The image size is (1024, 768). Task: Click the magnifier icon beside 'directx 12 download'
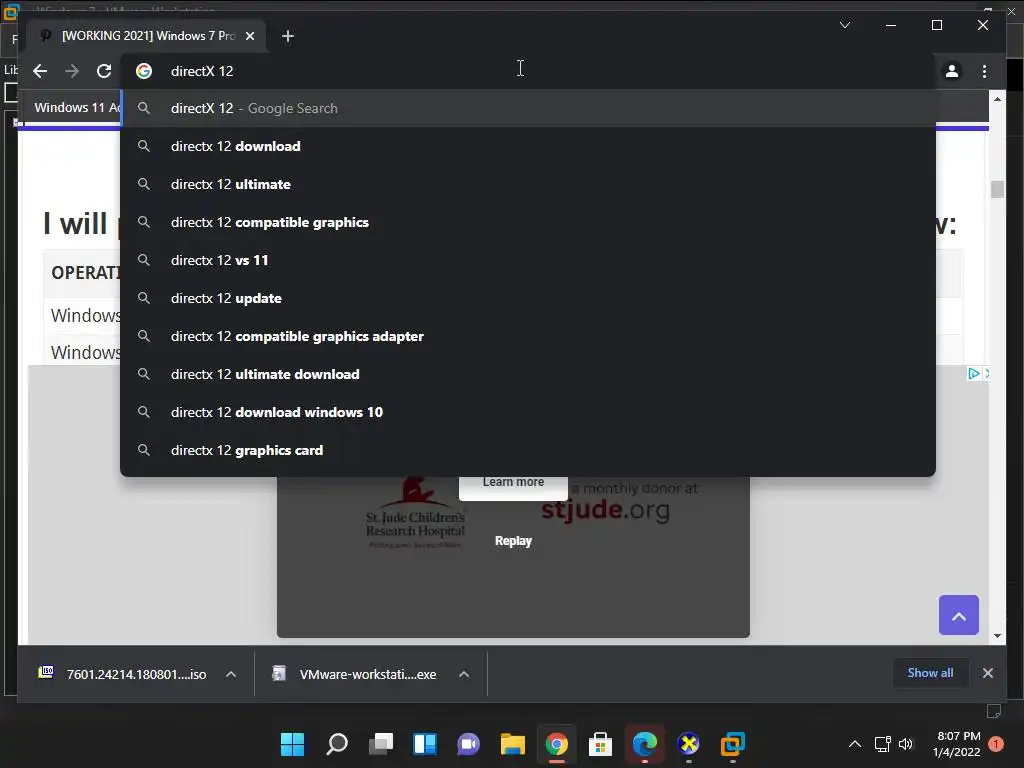144,146
